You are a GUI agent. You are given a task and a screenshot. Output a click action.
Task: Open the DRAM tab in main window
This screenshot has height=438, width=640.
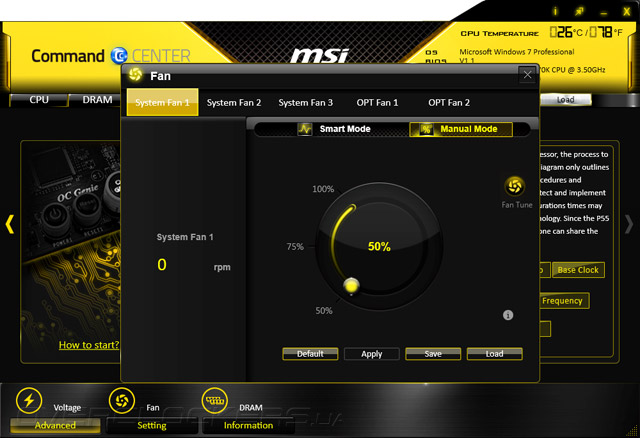97,100
